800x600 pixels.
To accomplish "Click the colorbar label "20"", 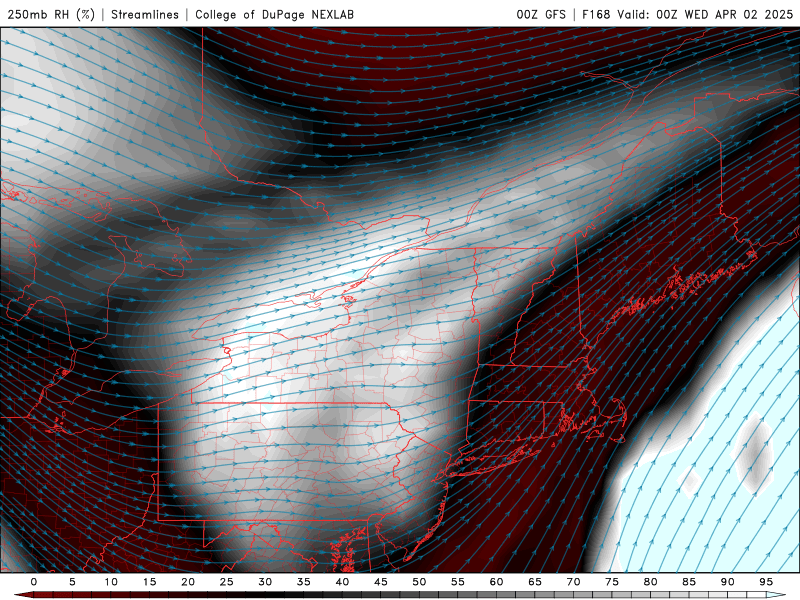I will click(x=188, y=582).
